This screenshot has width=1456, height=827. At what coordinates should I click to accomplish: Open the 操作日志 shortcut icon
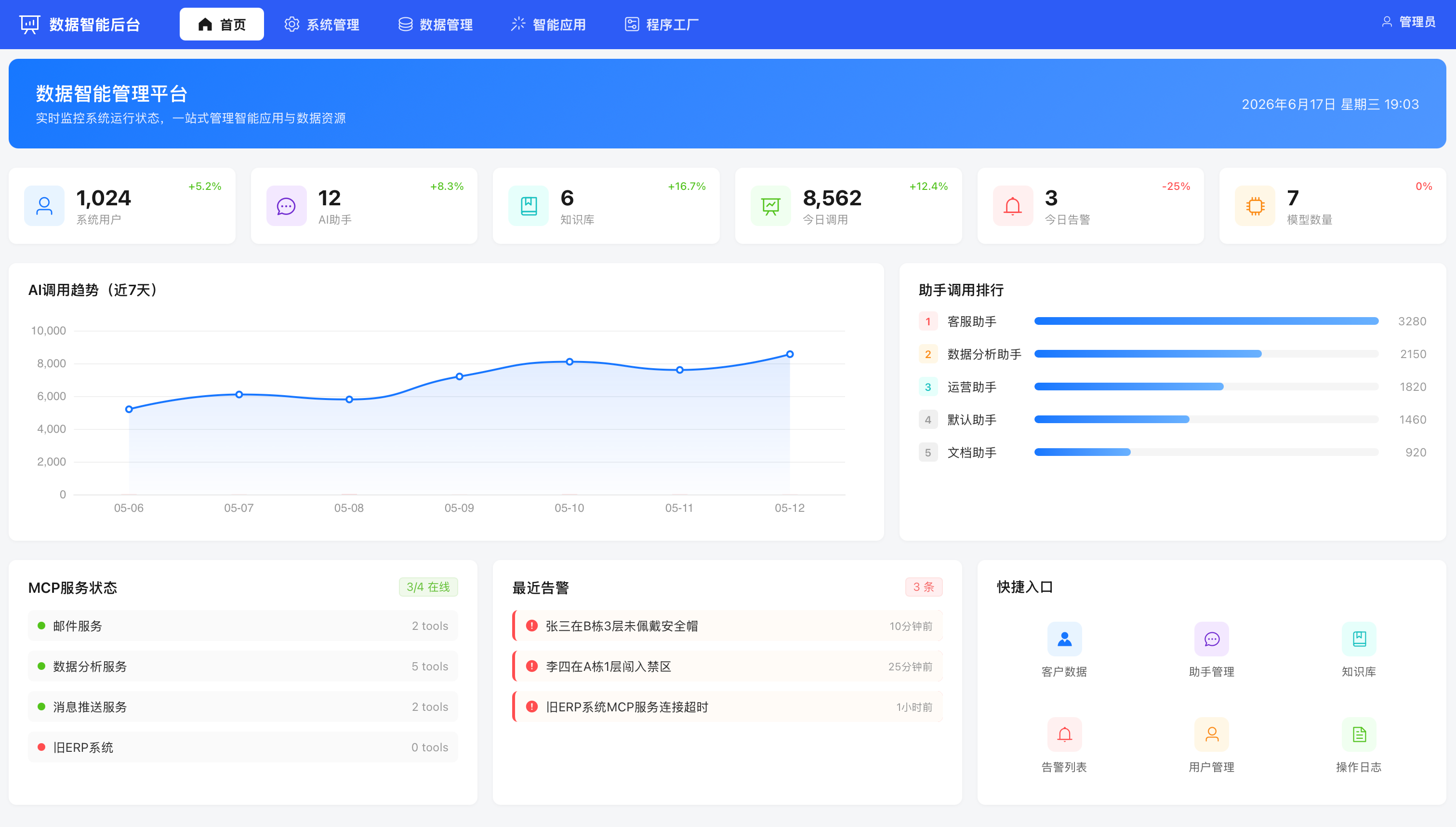(1359, 734)
